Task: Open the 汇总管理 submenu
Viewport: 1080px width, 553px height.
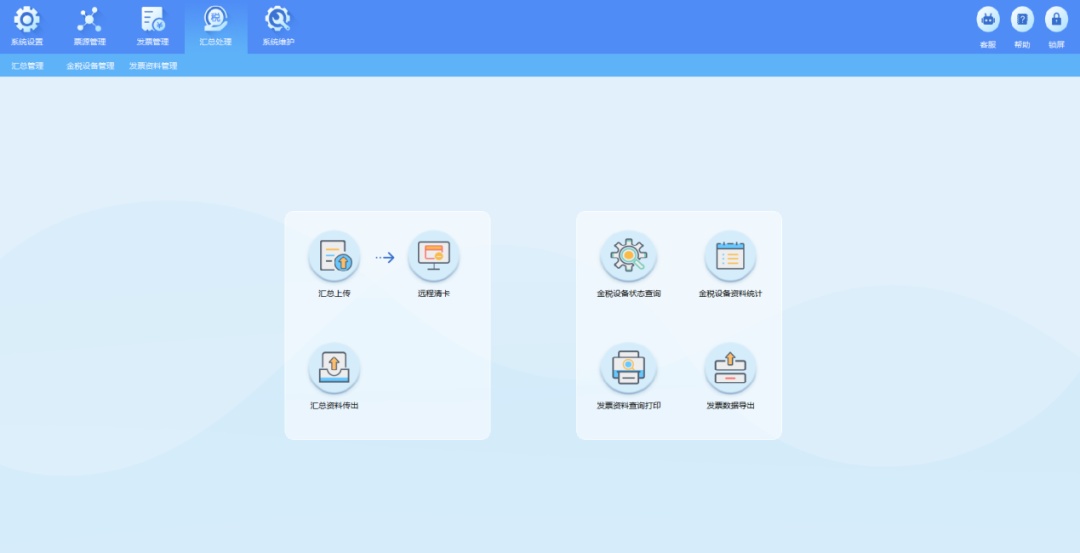Action: 27,66
